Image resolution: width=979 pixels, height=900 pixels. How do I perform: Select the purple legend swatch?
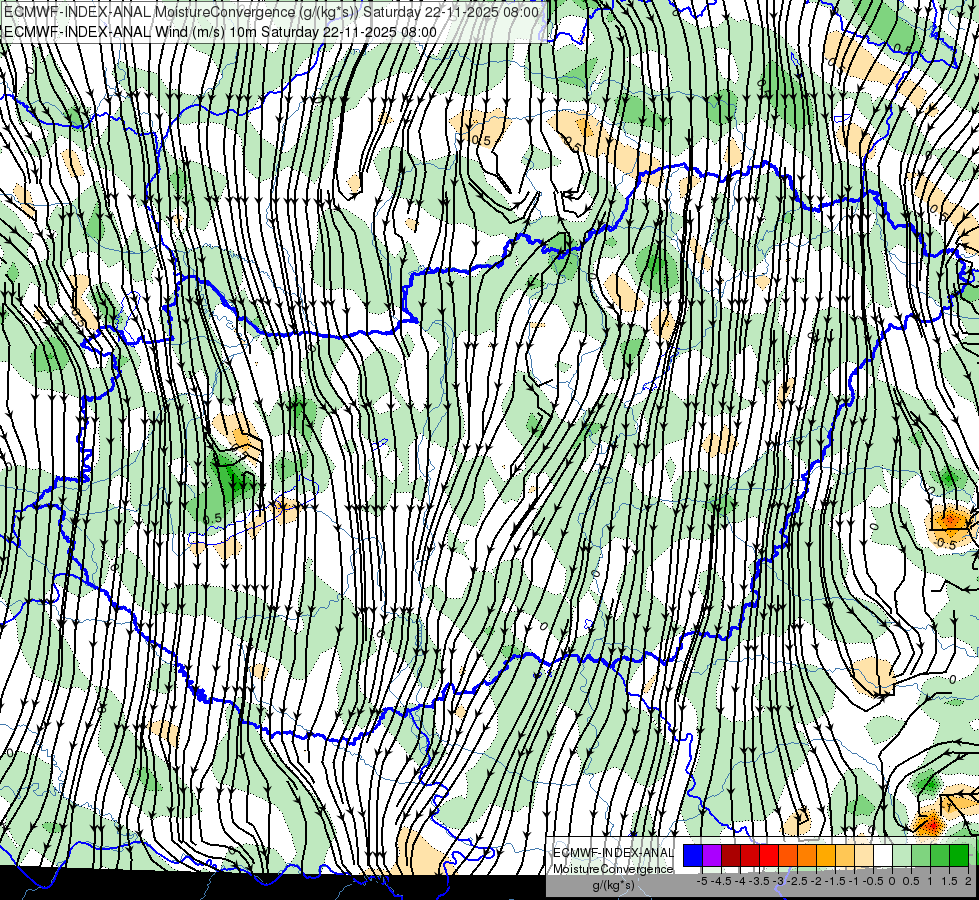pos(712,856)
